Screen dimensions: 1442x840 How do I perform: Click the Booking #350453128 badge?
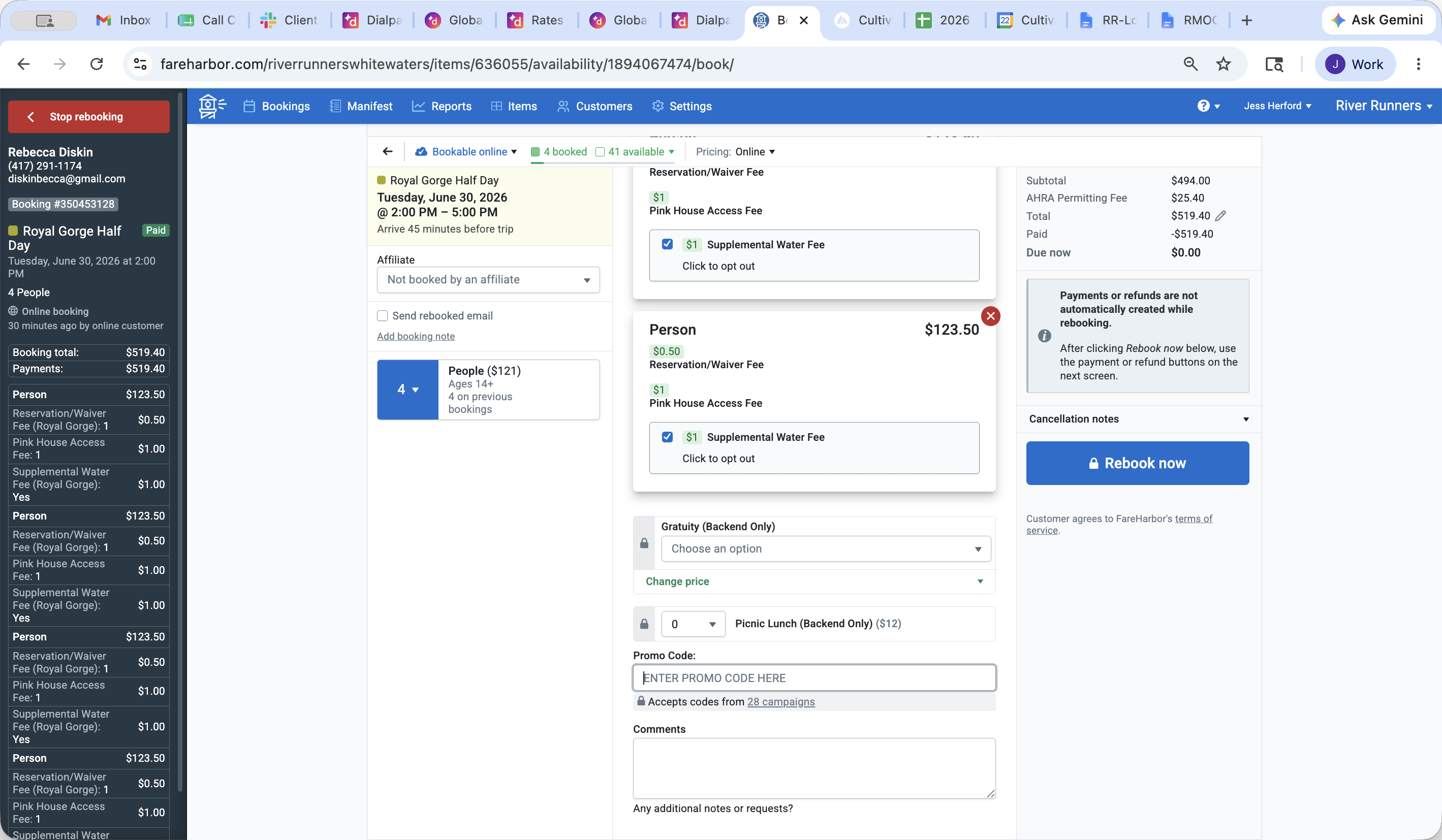coord(63,204)
